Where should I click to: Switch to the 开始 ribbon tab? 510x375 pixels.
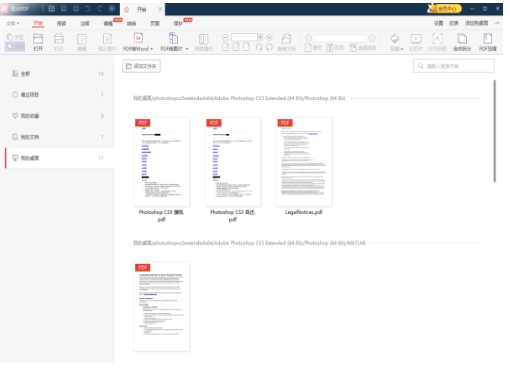tap(38, 23)
